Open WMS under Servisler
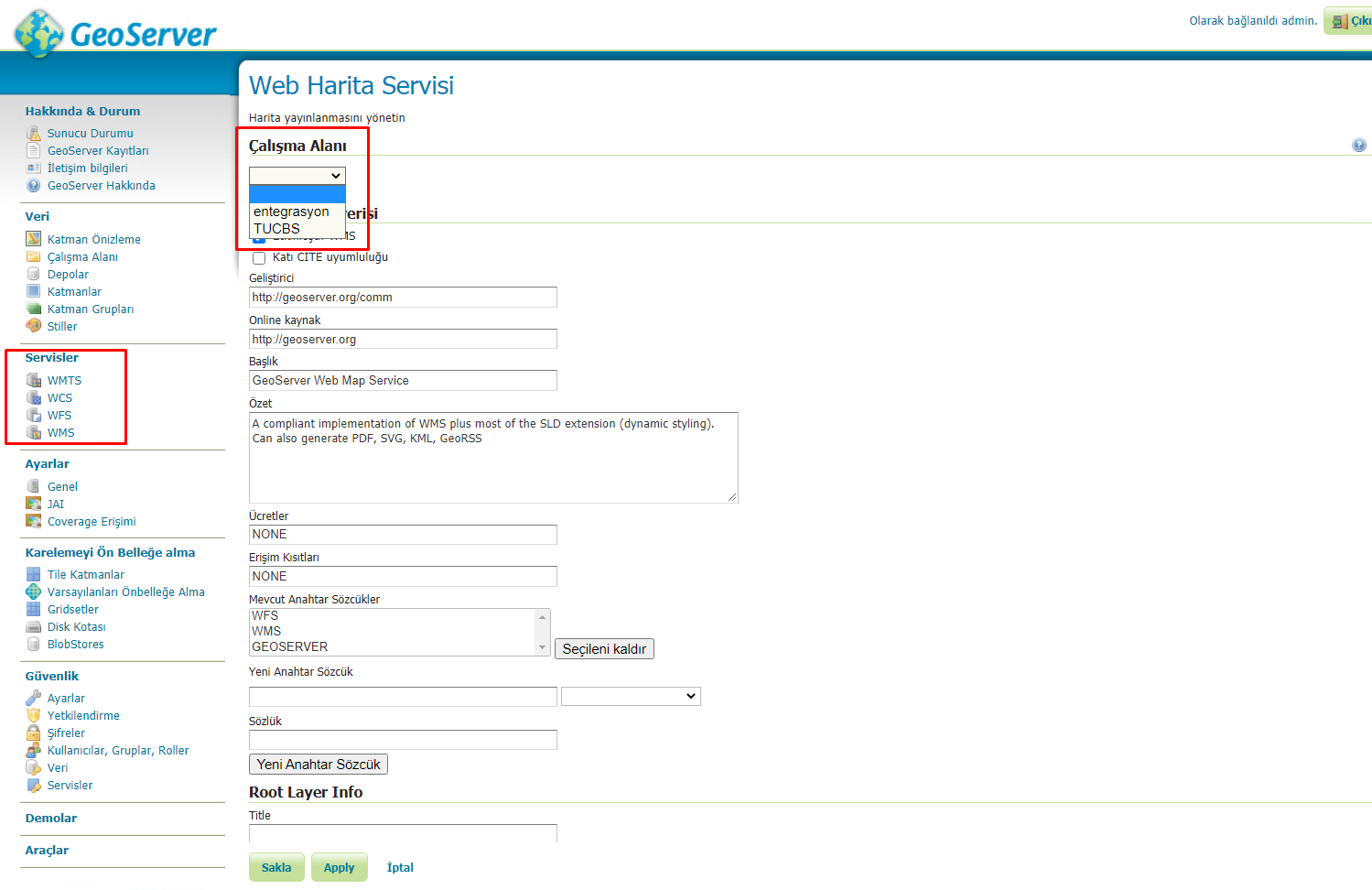 [61, 433]
